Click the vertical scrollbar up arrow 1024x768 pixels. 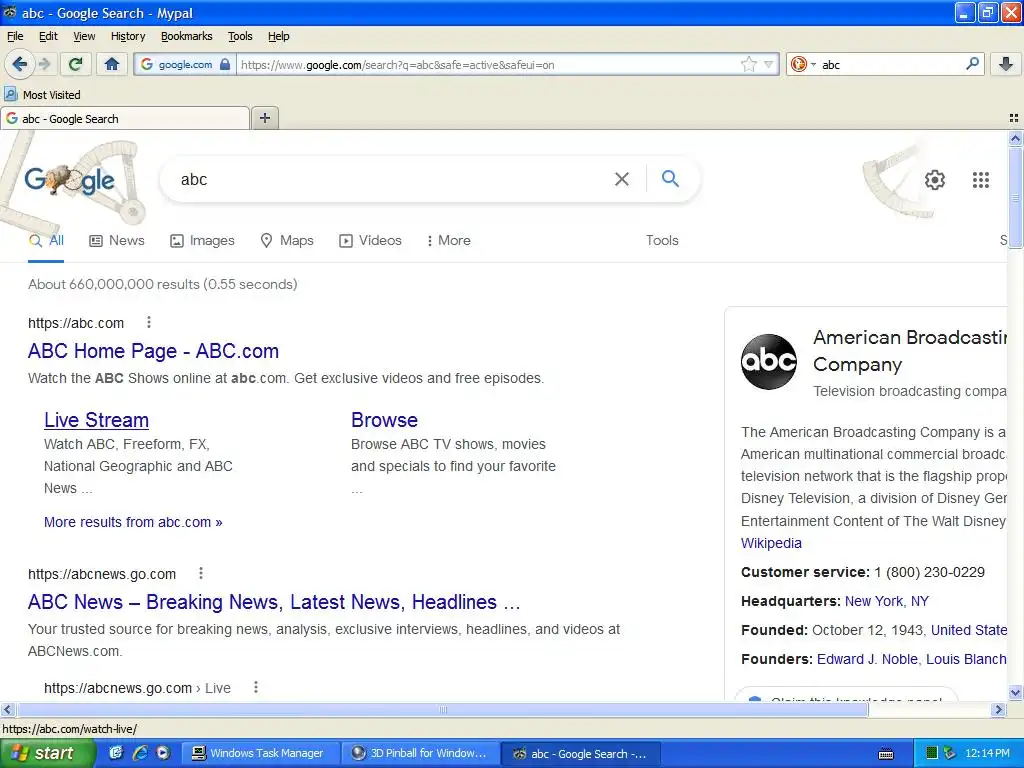1015,138
